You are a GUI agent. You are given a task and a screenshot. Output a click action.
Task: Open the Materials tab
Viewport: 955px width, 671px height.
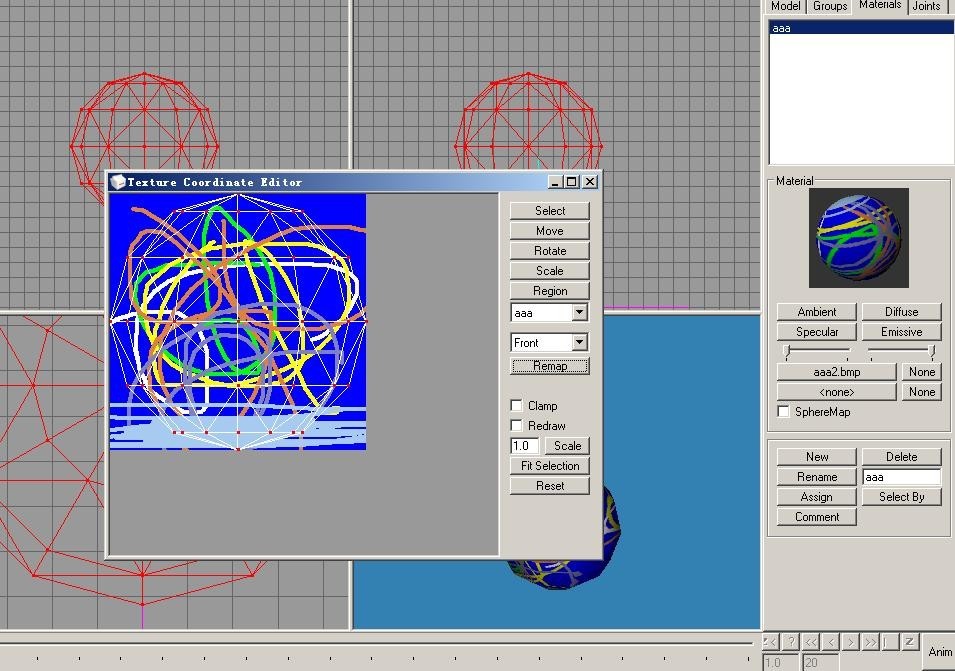coord(879,5)
